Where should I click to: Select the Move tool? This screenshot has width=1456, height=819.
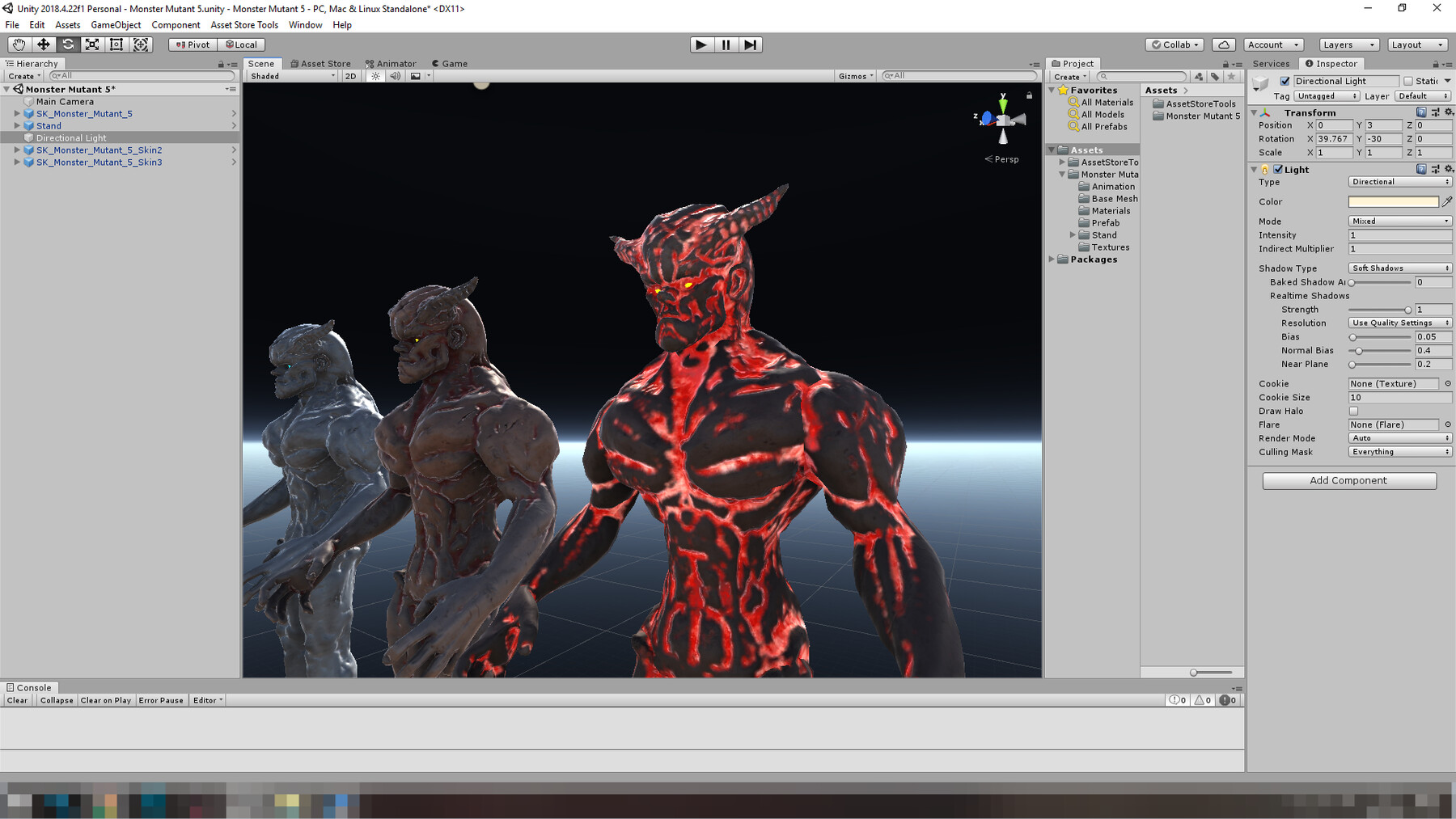click(43, 44)
